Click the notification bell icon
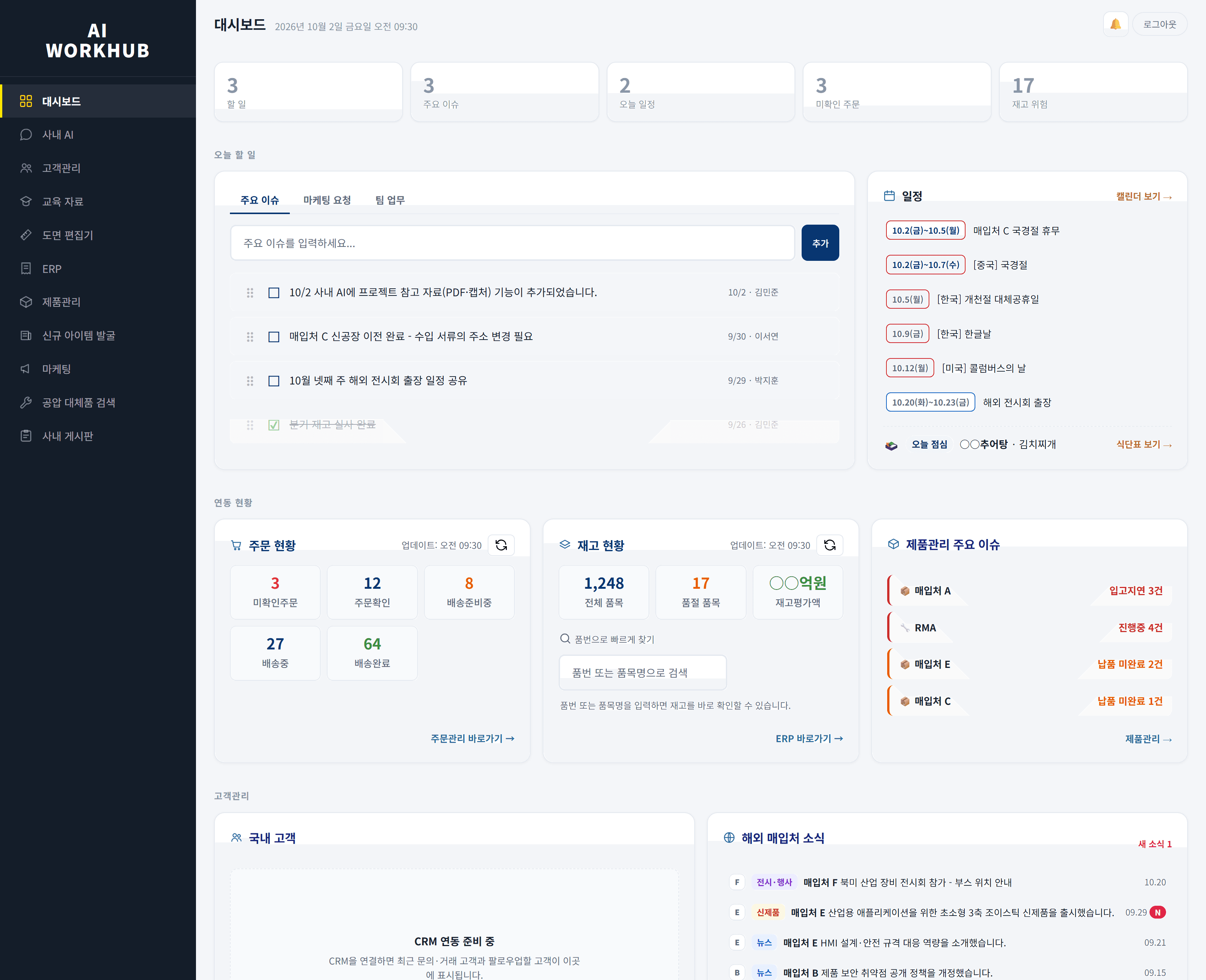 [1115, 24]
